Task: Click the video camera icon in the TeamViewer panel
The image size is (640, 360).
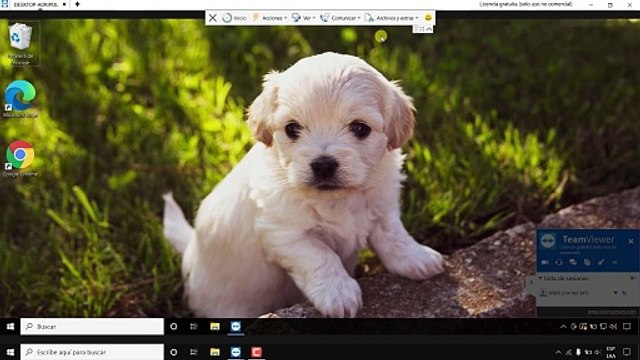Action: tap(545, 262)
